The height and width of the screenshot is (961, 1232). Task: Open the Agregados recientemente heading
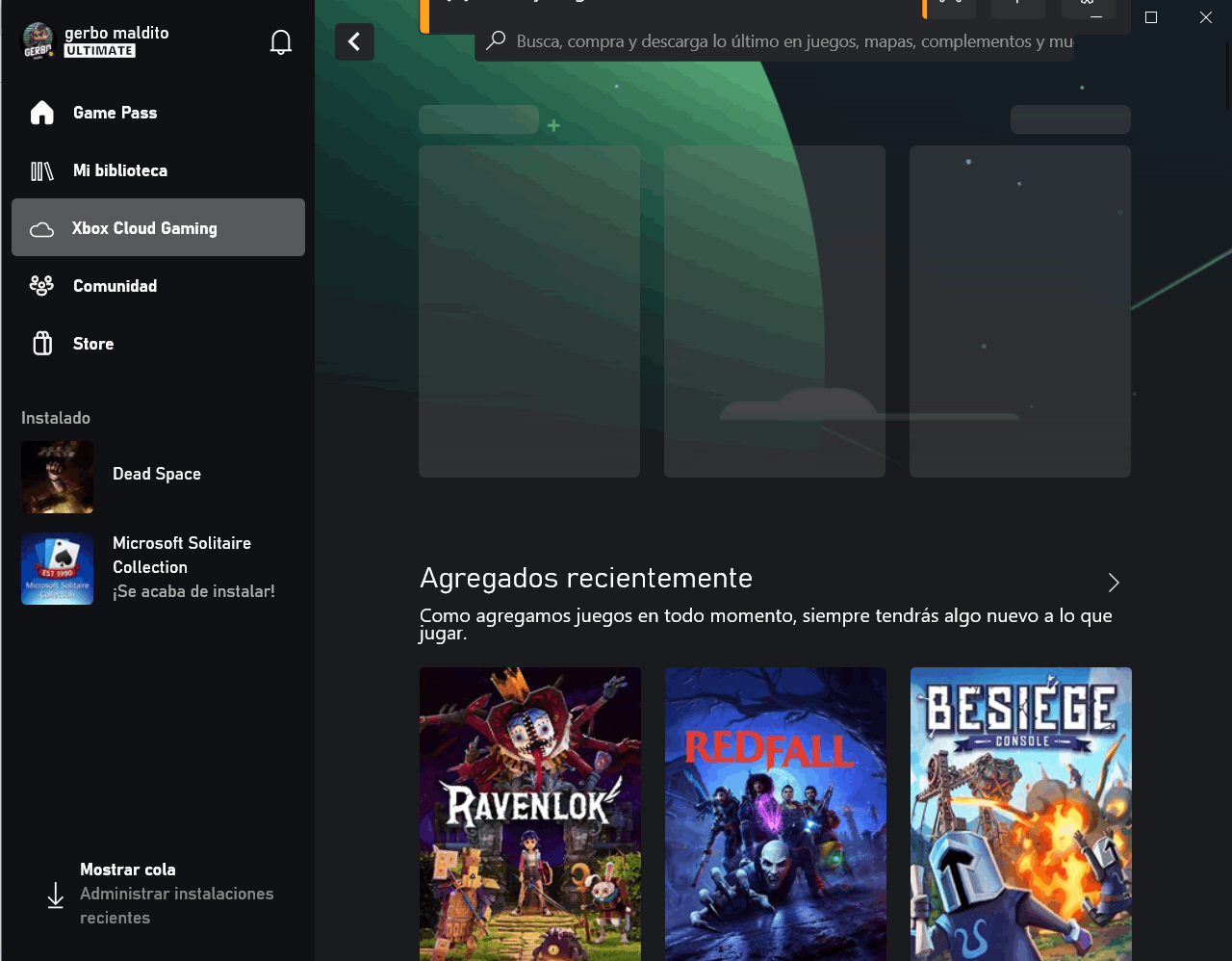click(586, 578)
